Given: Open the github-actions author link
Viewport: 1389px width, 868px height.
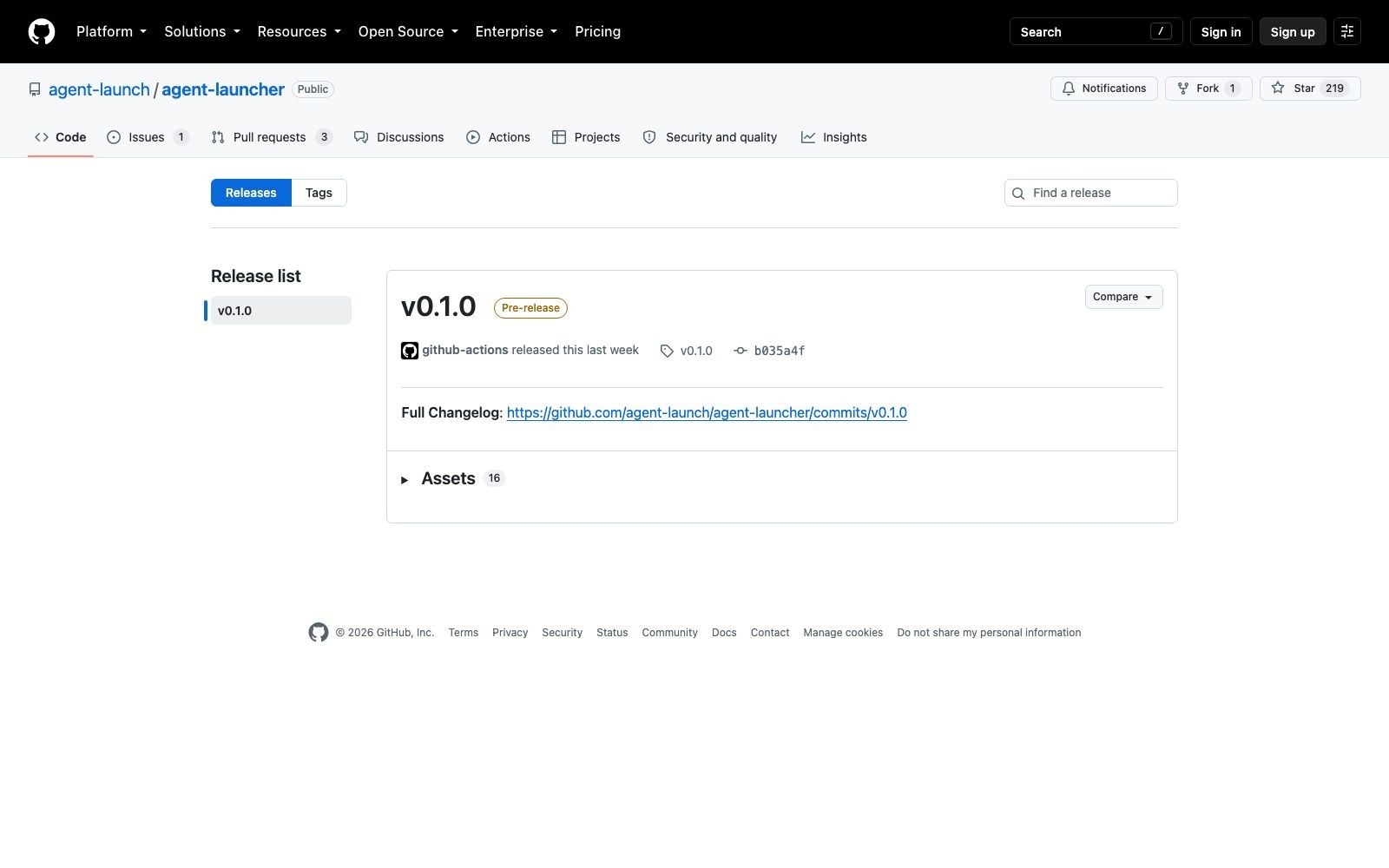Looking at the screenshot, I should pos(465,350).
